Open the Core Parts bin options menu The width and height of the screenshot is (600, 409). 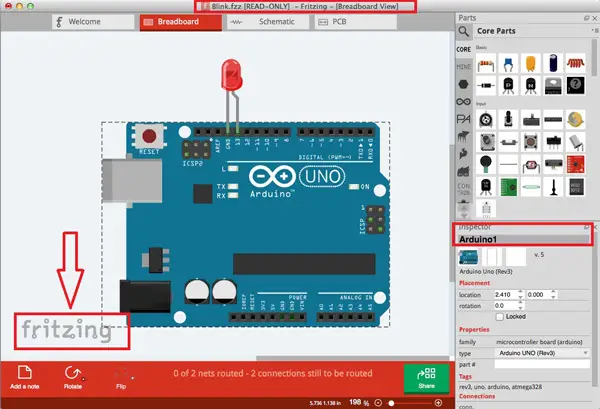click(595, 30)
